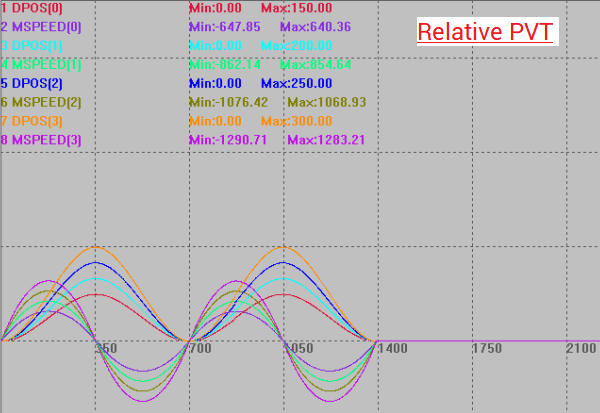Select the 1400 time axis marker
Viewport: 600px width, 413px height.
390,349
